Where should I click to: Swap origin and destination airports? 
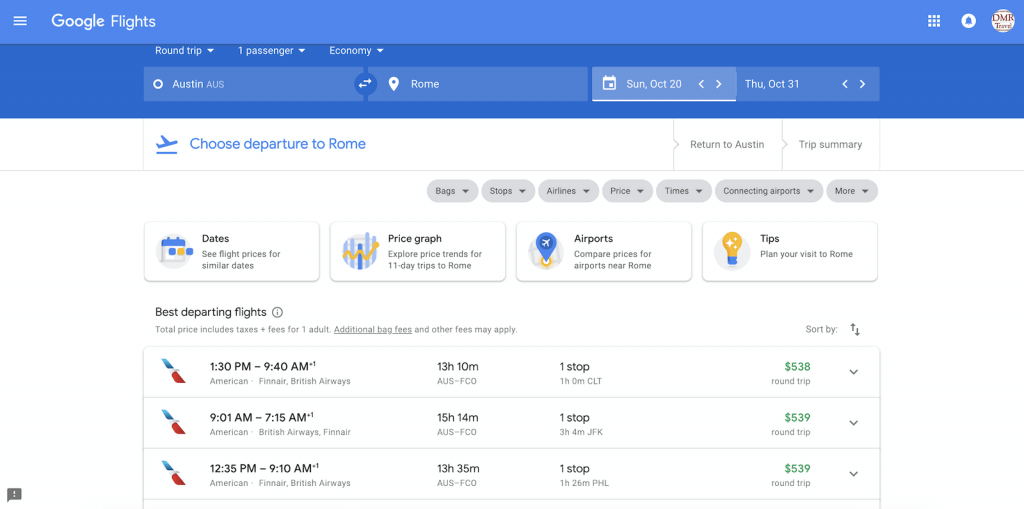coord(365,84)
